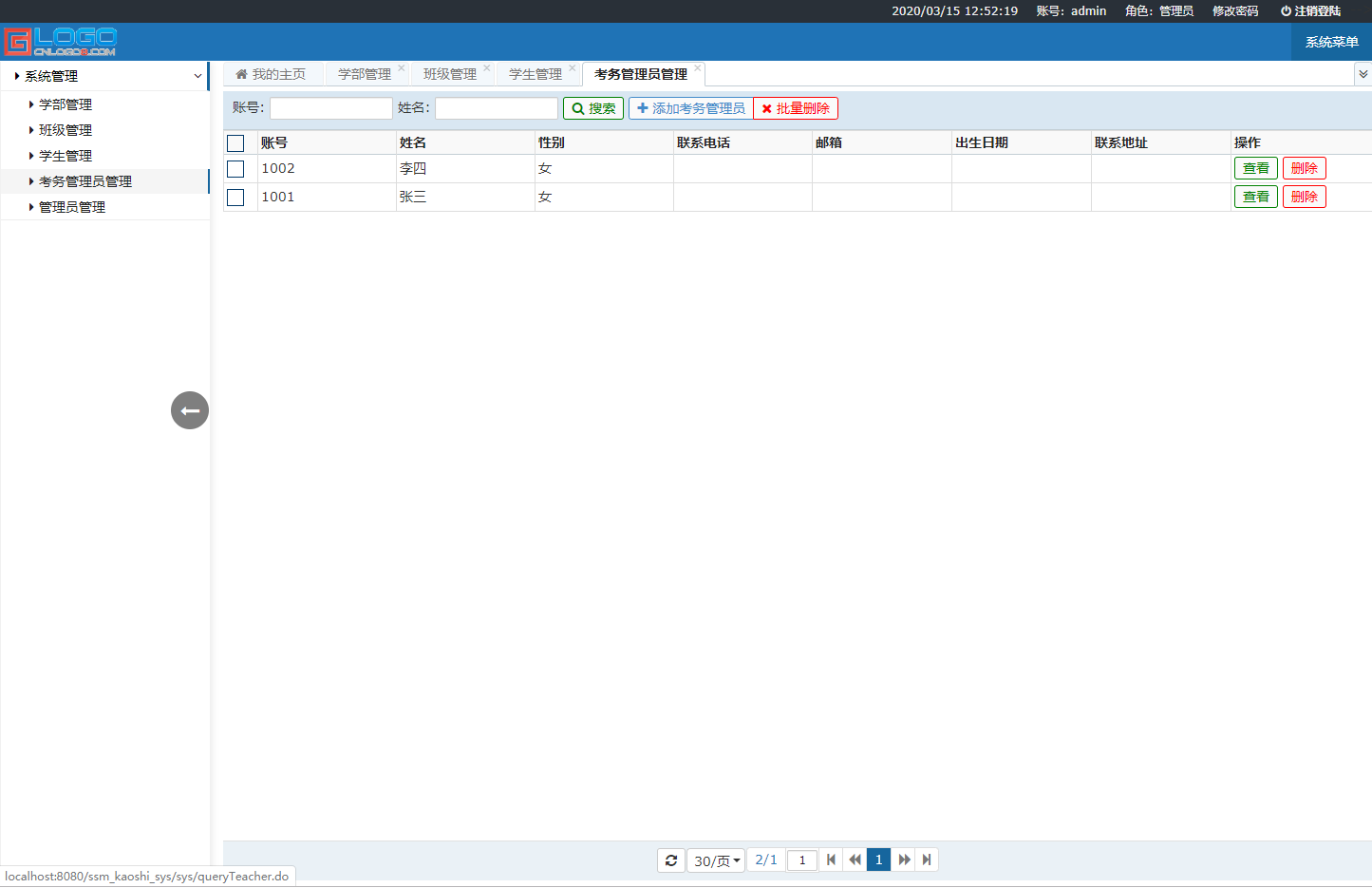Image resolution: width=1372 pixels, height=888 pixels.
Task: Delete account 1002 row (删除)
Action: (x=1305, y=169)
